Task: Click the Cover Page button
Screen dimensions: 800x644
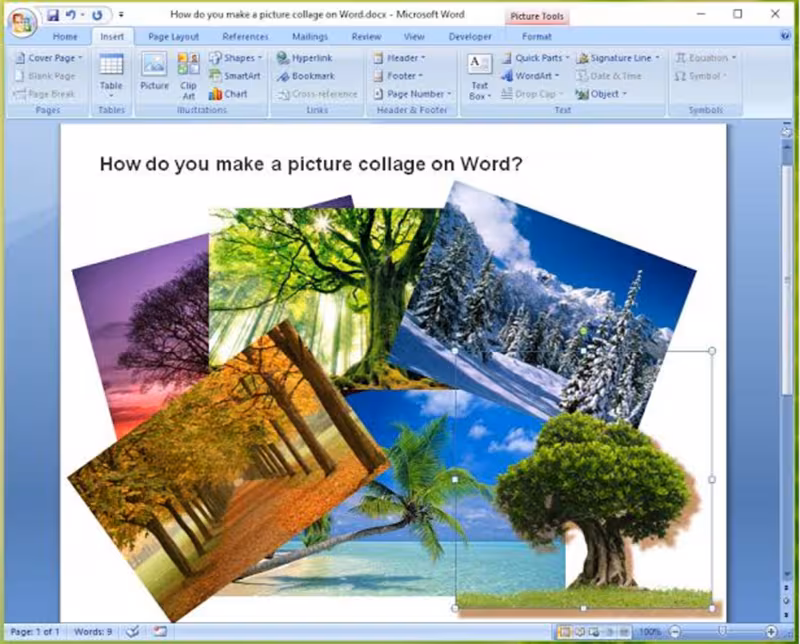Action: click(49, 58)
